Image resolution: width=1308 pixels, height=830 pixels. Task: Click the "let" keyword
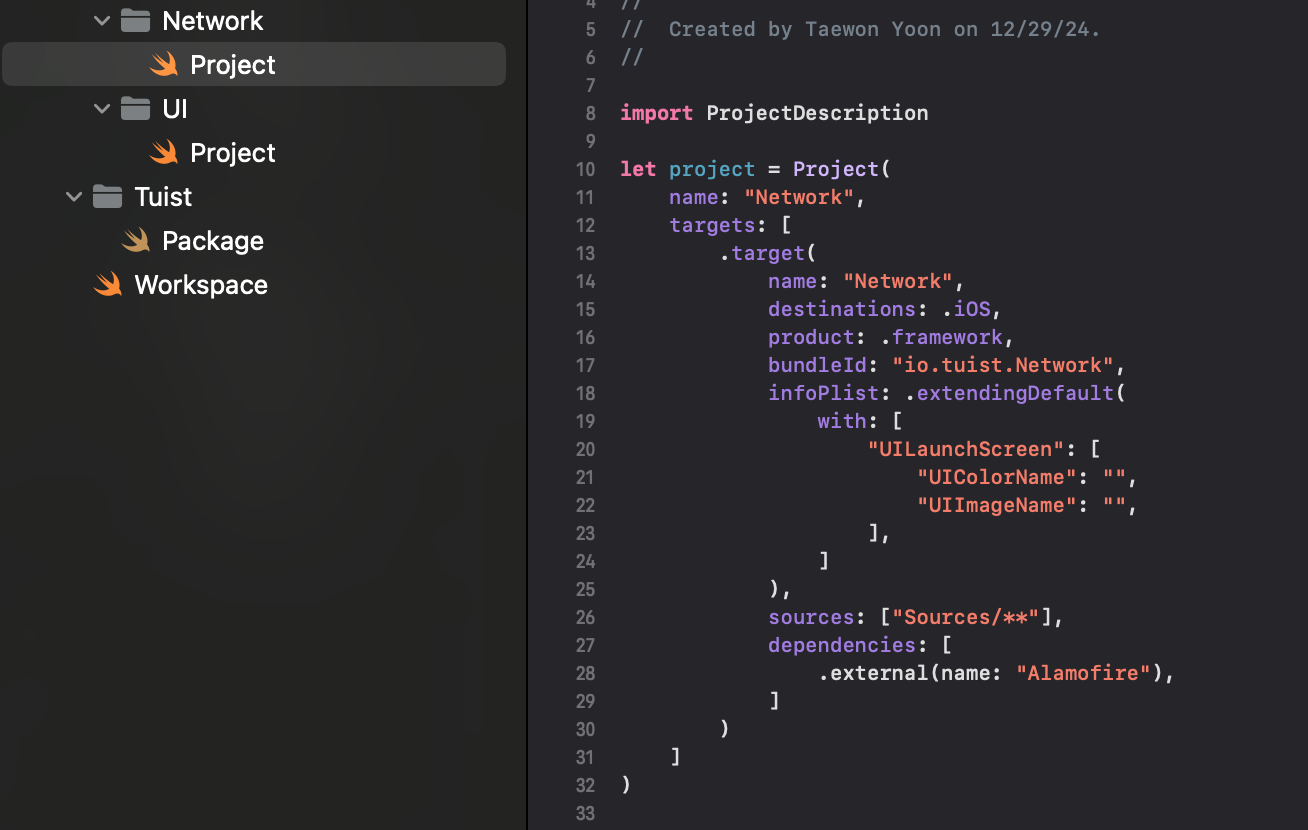click(x=638, y=169)
